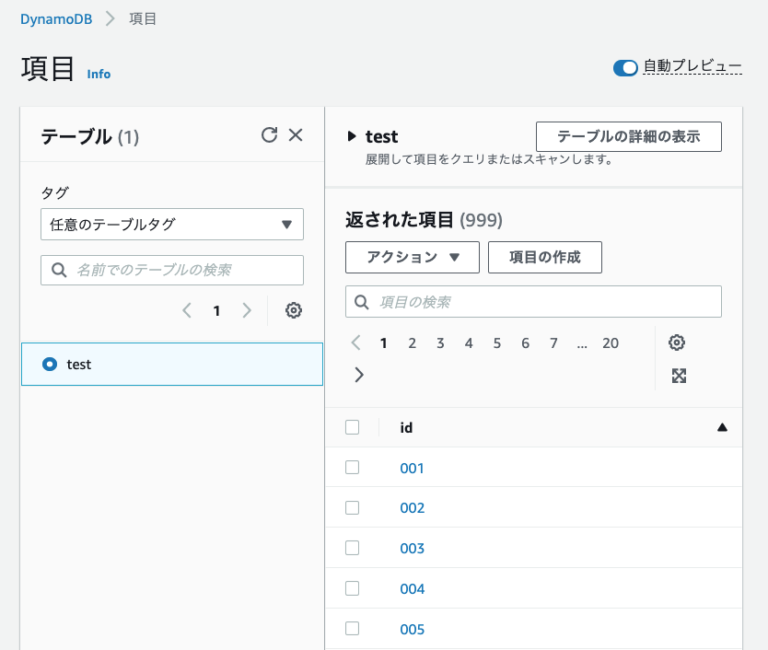
Task: Toggle the 自動プレビュー switch
Action: click(625, 68)
